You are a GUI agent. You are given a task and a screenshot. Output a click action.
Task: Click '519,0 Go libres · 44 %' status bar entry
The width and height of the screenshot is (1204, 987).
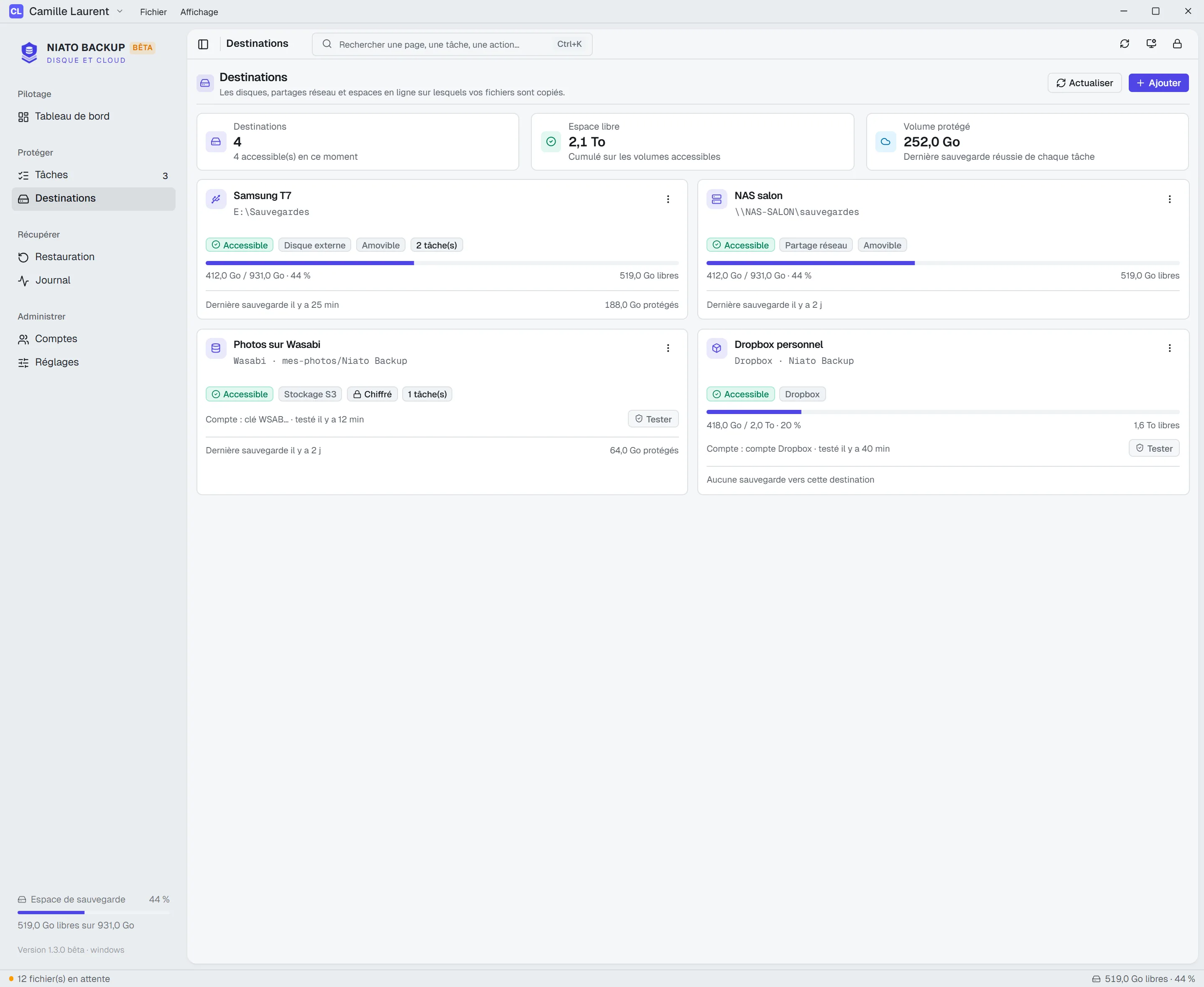click(1143, 979)
